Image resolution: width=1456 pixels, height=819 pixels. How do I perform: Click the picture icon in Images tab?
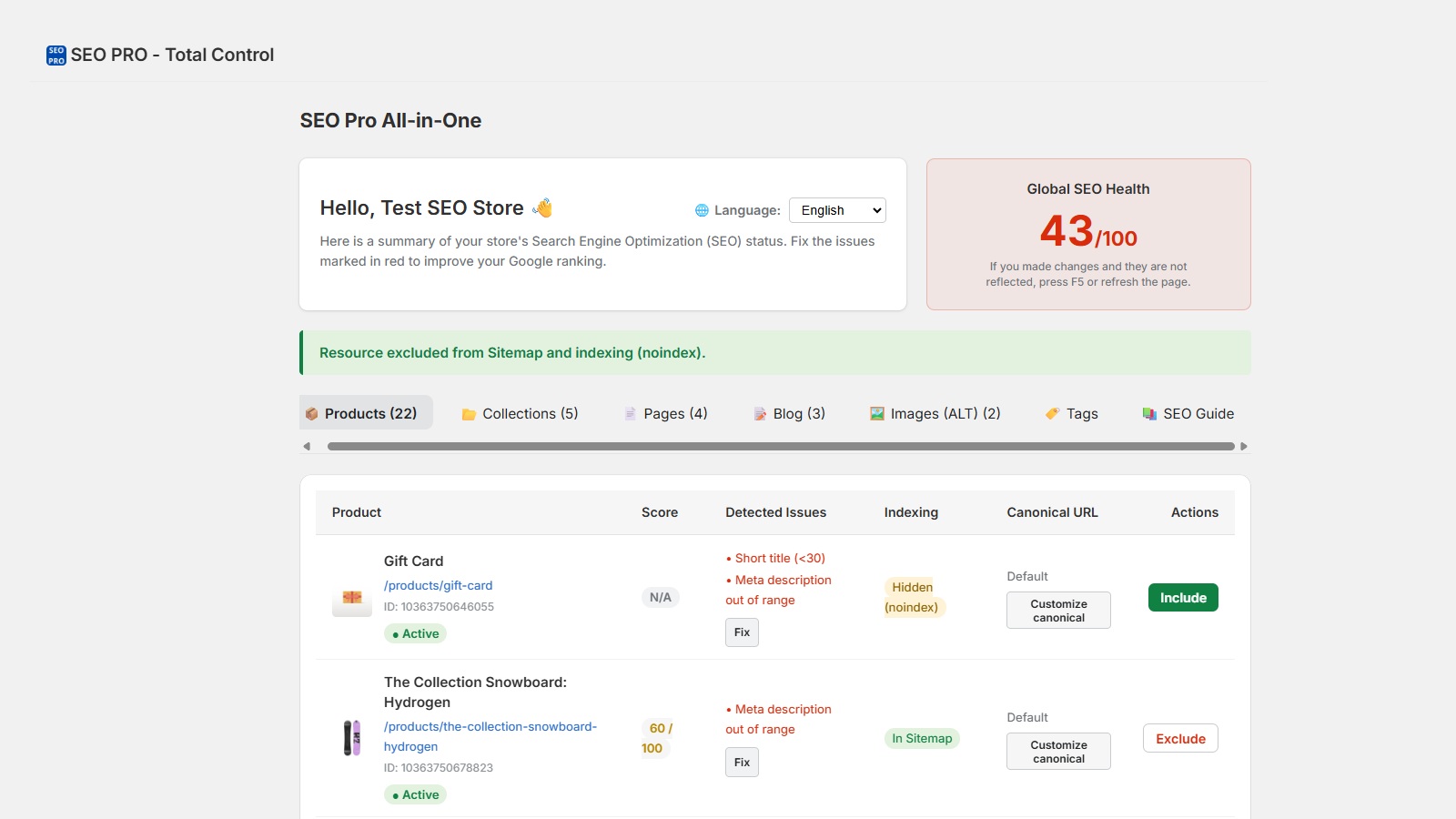tap(877, 414)
